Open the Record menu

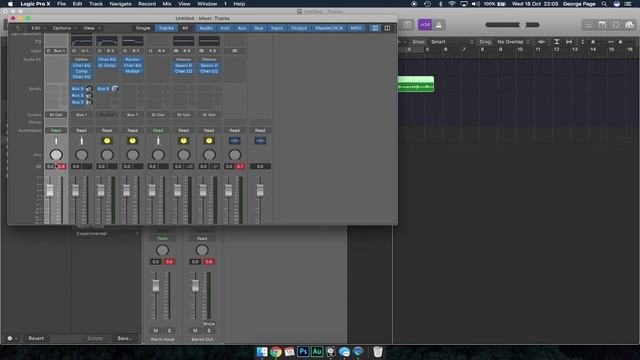point(147,4)
